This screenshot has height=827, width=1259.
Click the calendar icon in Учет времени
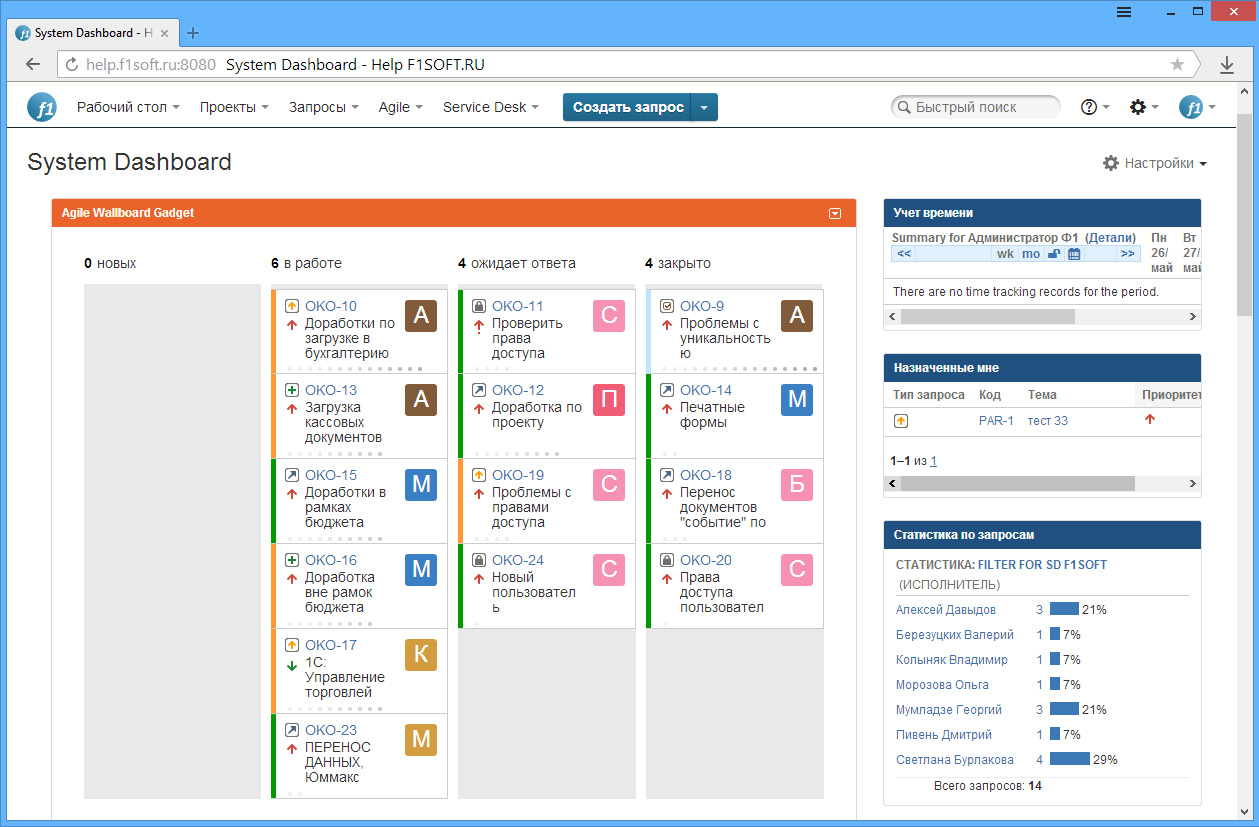pos(1074,254)
